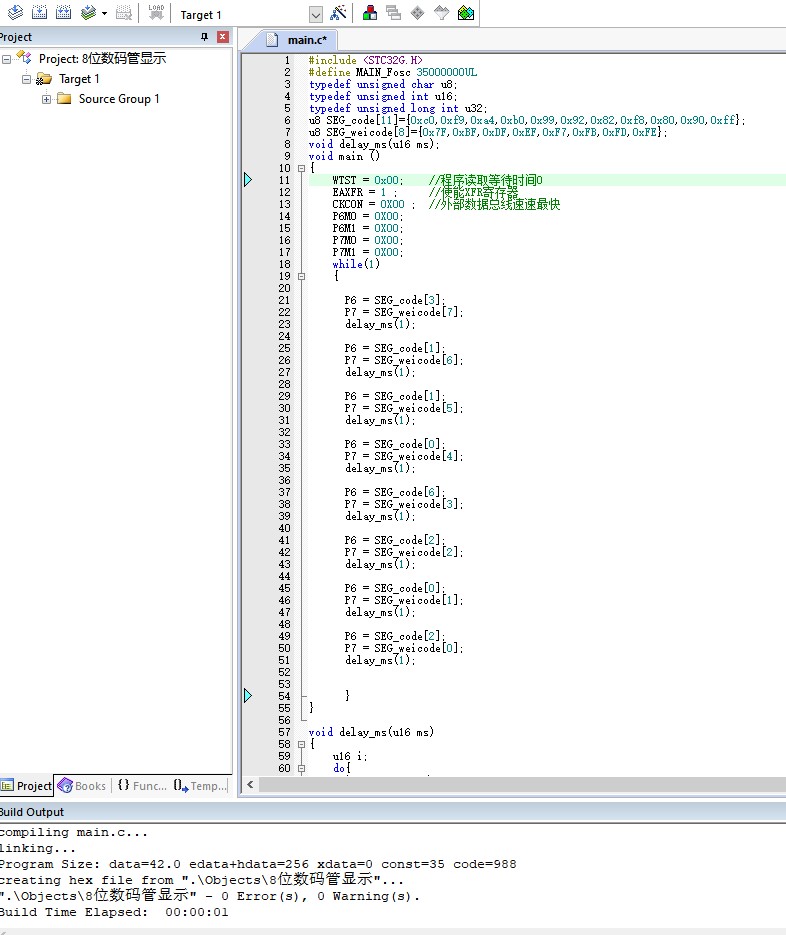
Task: Open Options for Target magic wand icon
Action: click(339, 14)
